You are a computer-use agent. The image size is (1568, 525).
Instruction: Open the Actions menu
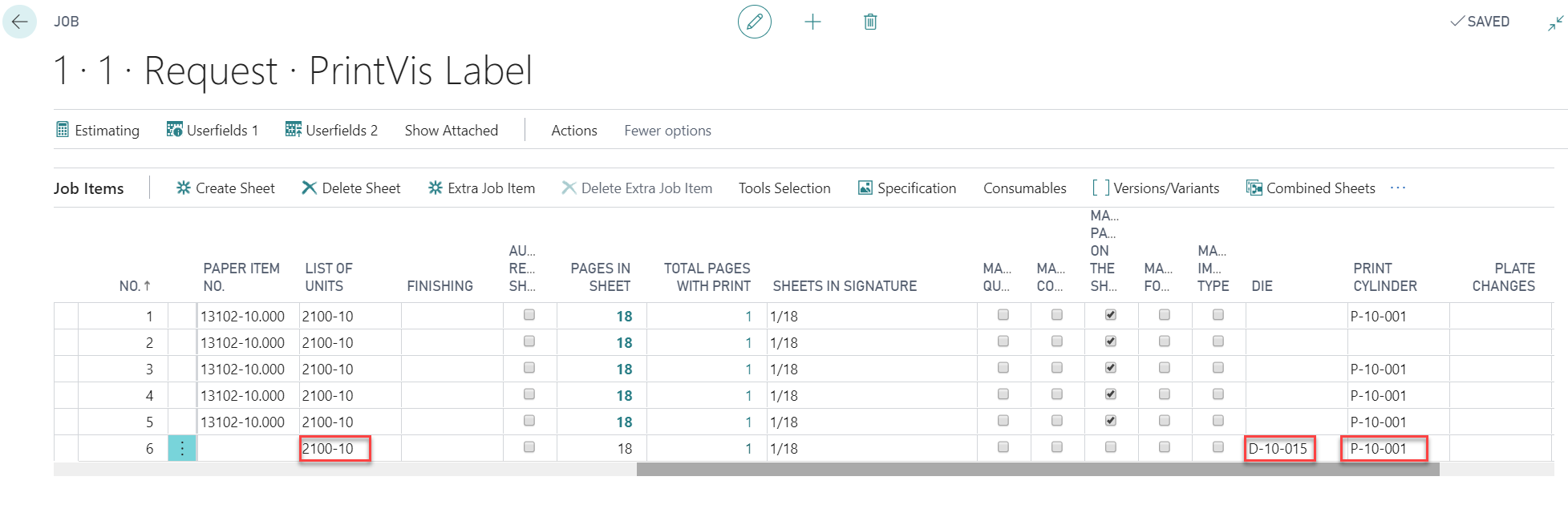coord(574,130)
